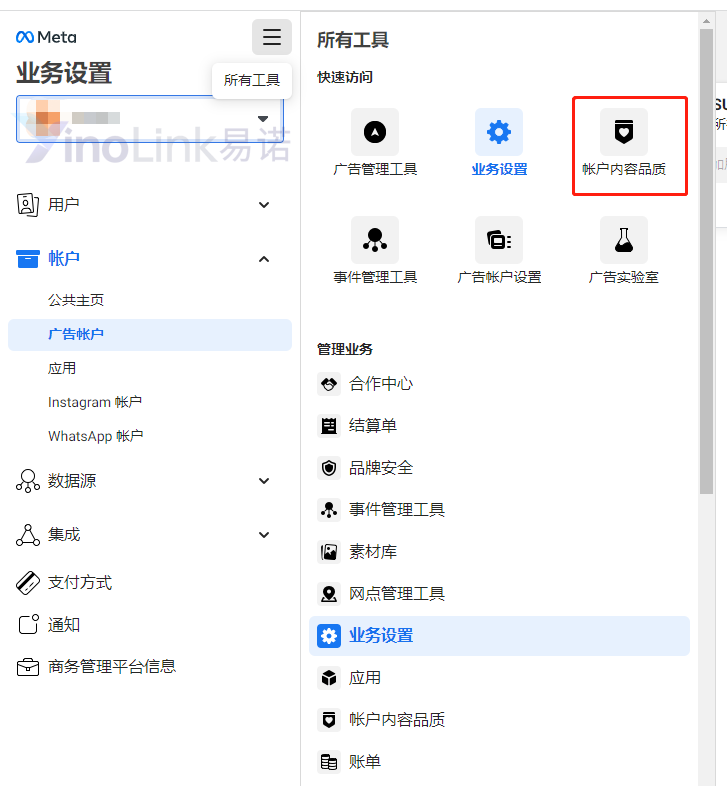Click 网点管理工具 link text
The image size is (727, 786).
(397, 594)
